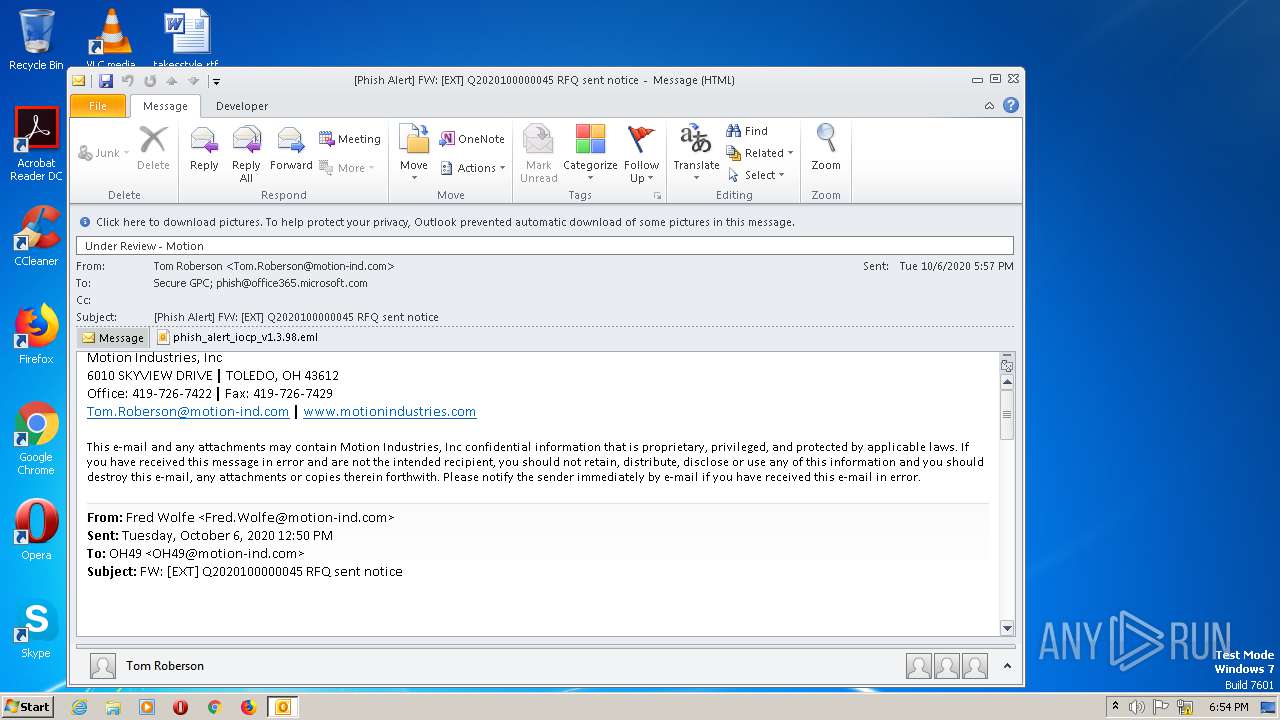Open the Tags dialog launcher
Viewport: 1280px width, 720px height.
(658, 196)
